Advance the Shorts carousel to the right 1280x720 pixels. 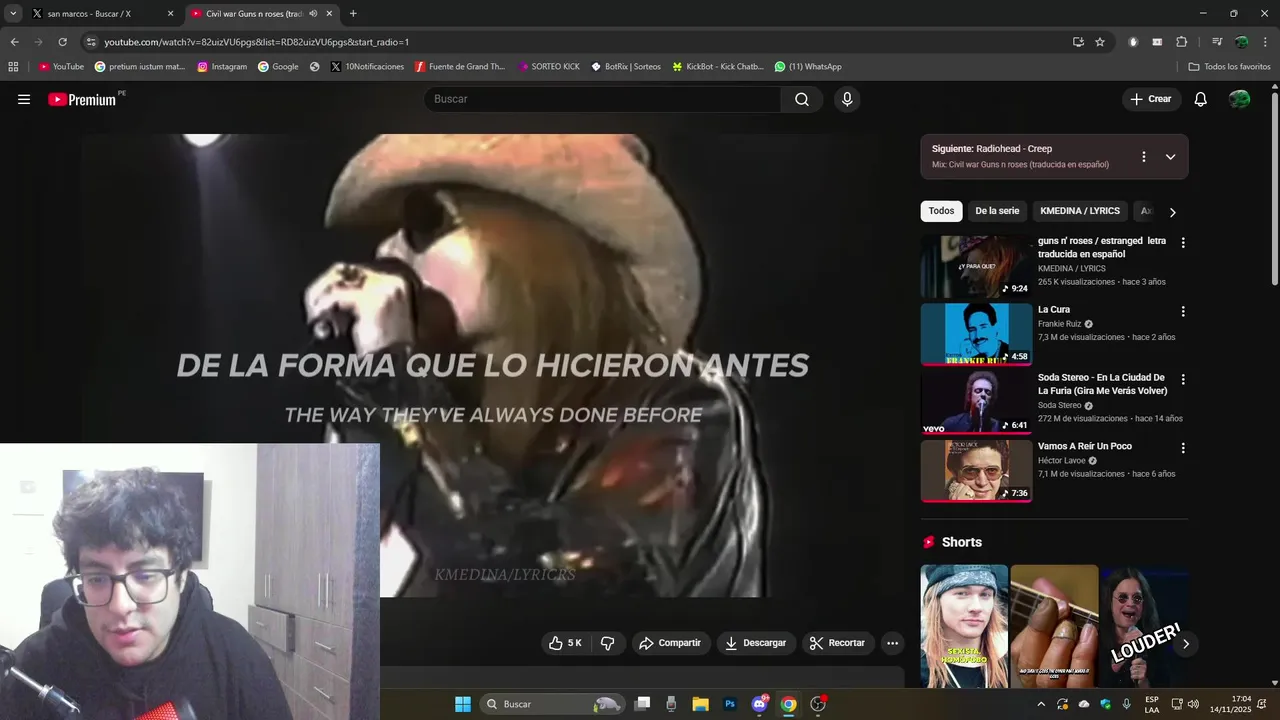[1186, 644]
